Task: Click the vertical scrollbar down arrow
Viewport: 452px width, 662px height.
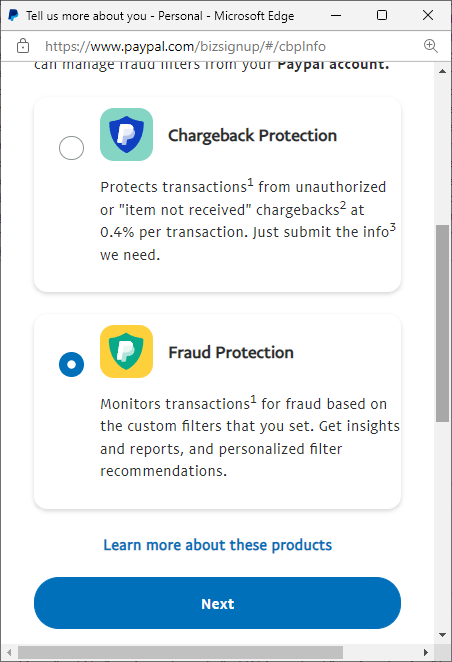Action: pos(442,635)
